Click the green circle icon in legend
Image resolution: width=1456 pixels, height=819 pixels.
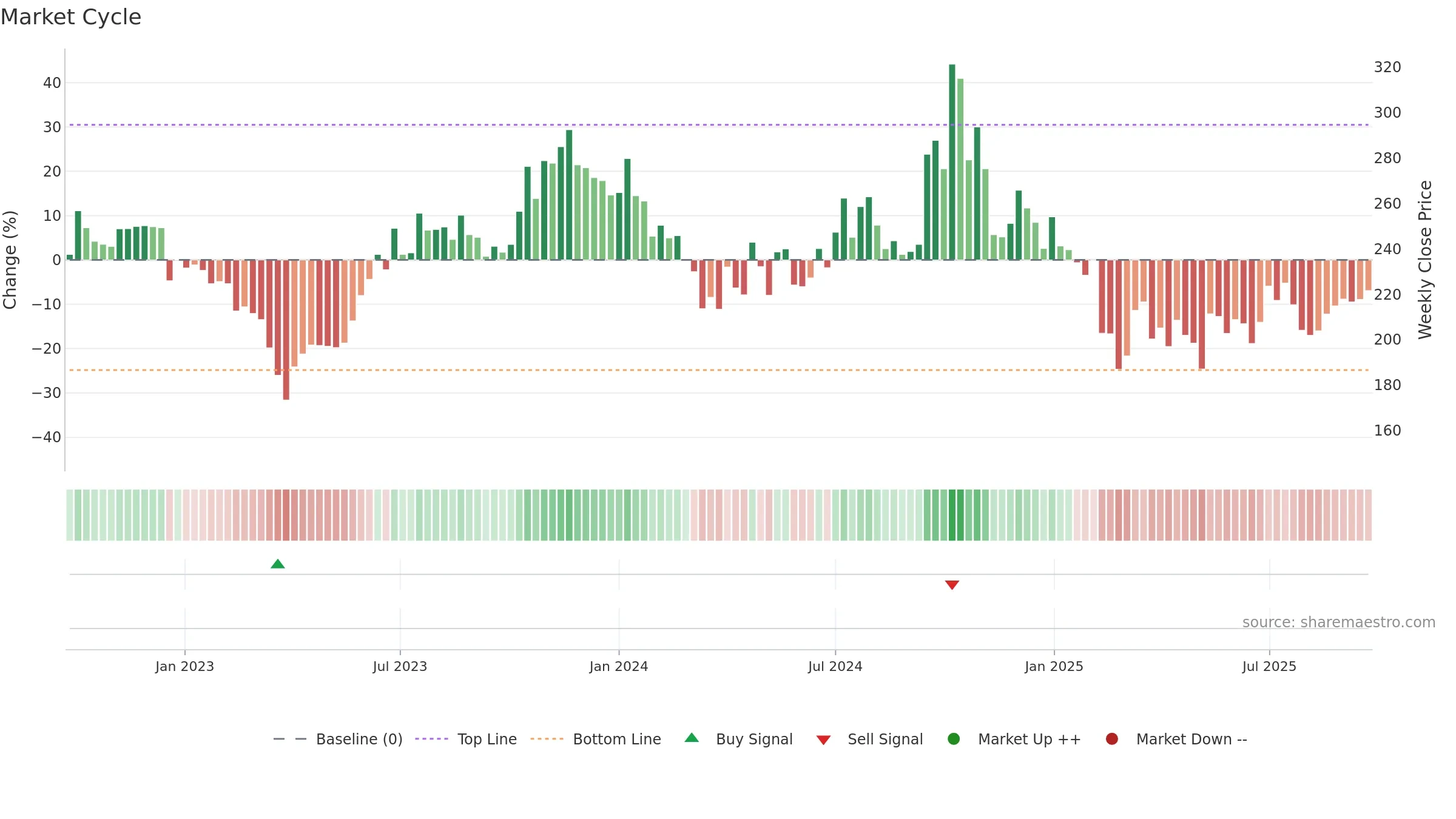point(954,739)
